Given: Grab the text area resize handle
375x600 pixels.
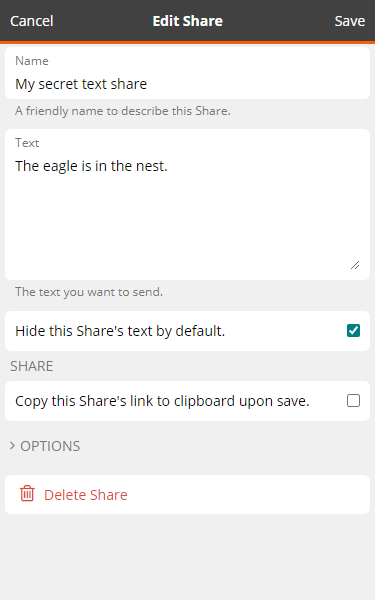Looking at the screenshot, I should [355, 265].
